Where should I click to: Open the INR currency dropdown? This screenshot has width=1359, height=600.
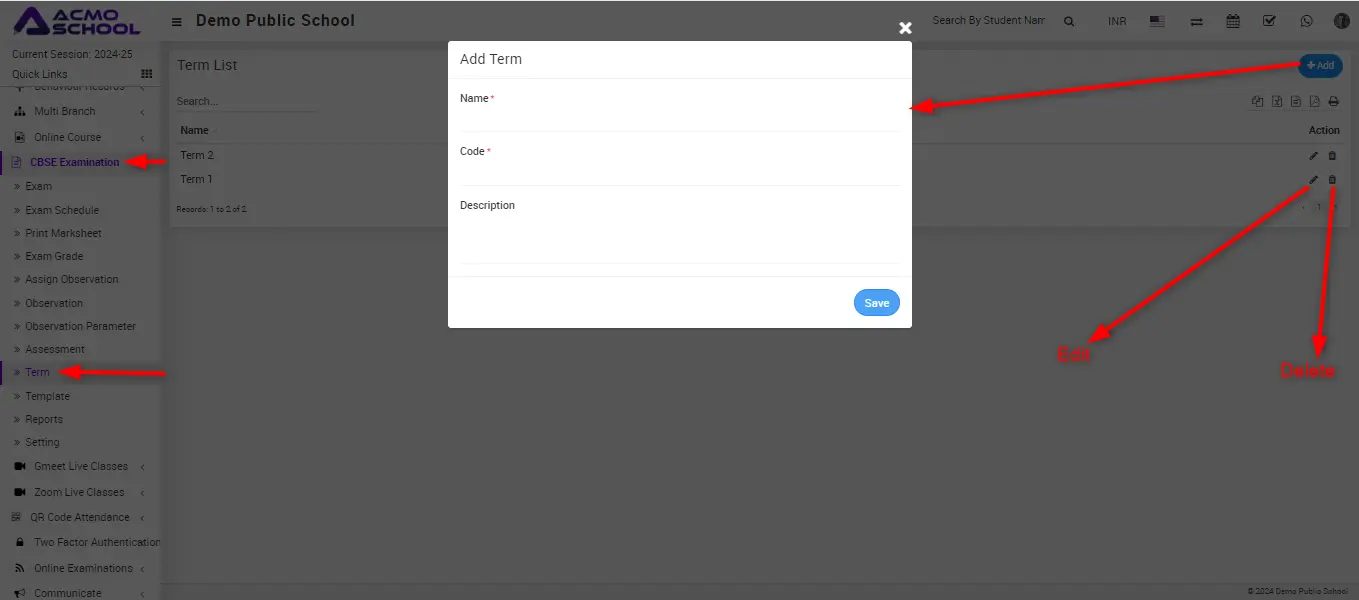(x=1117, y=21)
